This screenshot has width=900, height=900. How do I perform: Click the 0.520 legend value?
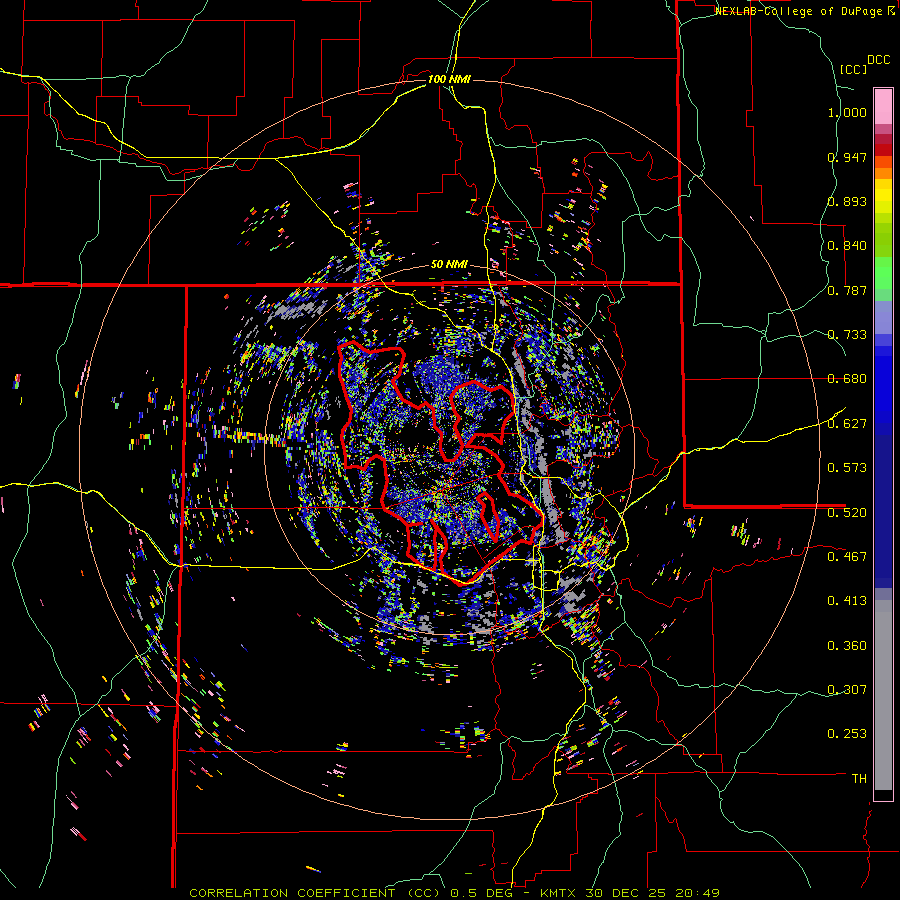[x=847, y=512]
